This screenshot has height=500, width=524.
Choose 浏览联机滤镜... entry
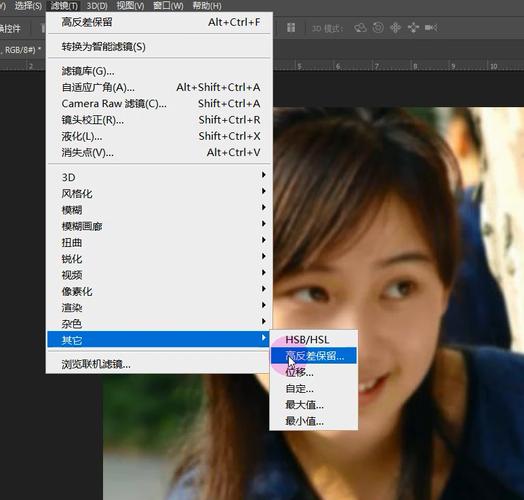pyautogui.click(x=159, y=364)
